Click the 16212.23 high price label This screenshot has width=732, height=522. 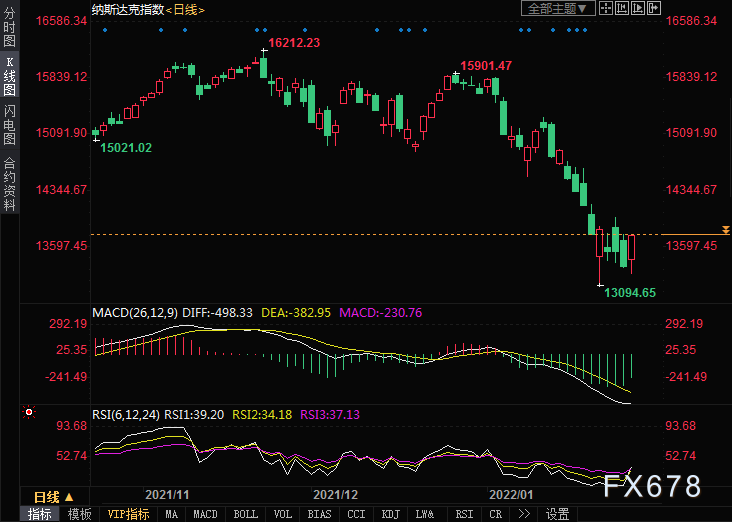294,42
